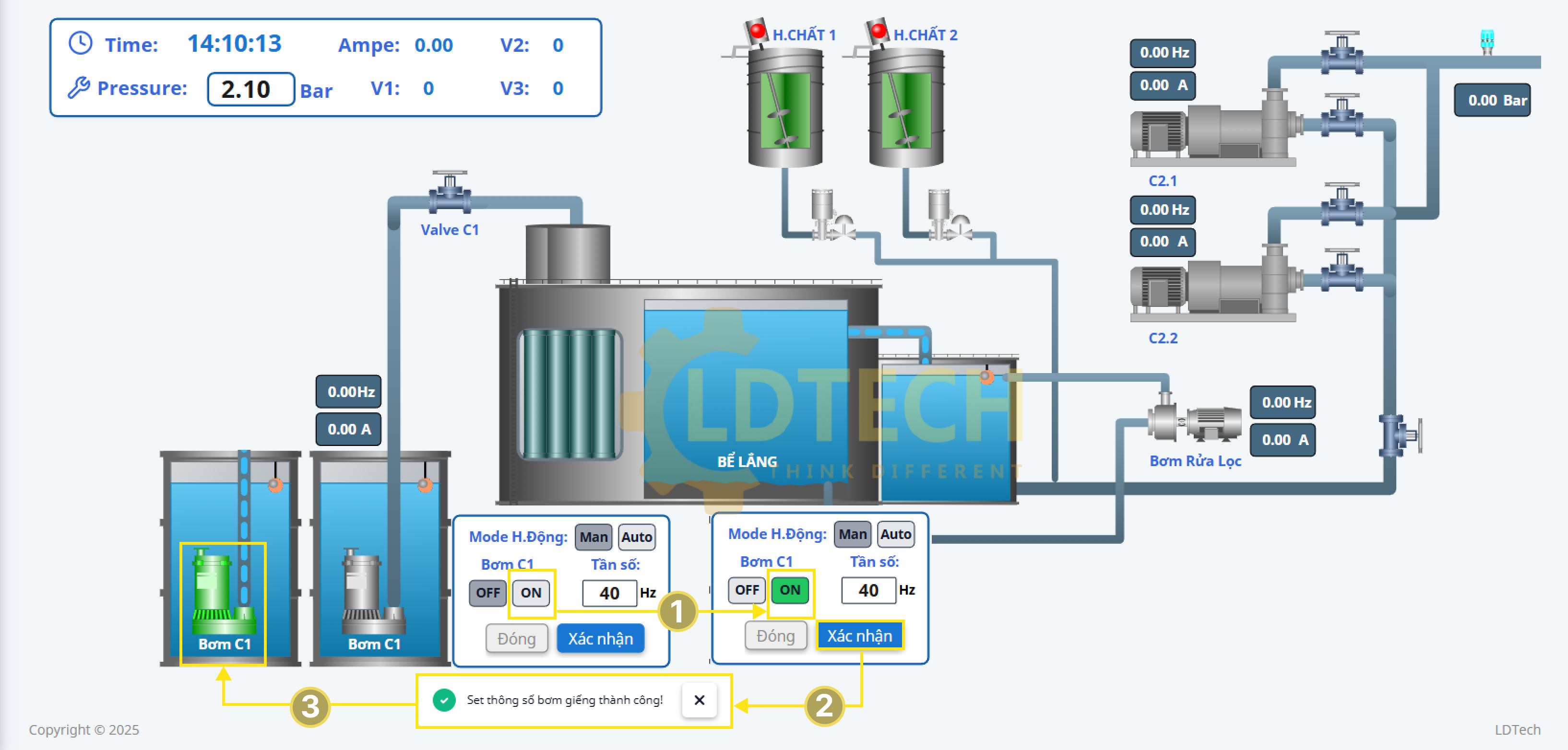Click the clock icon beside Time
The width and height of the screenshot is (1568, 750).
click(x=80, y=44)
